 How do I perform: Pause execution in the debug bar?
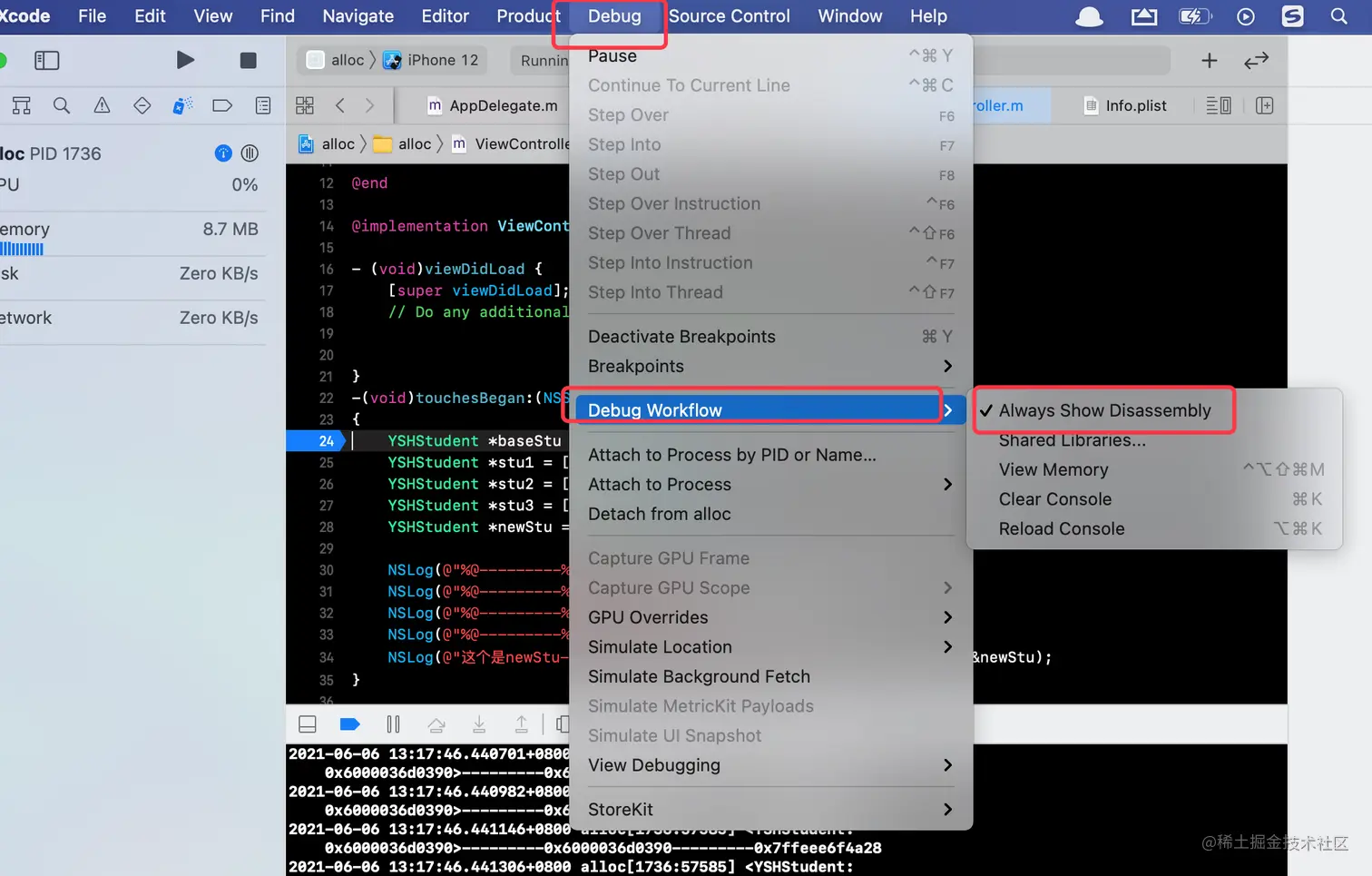(x=393, y=723)
